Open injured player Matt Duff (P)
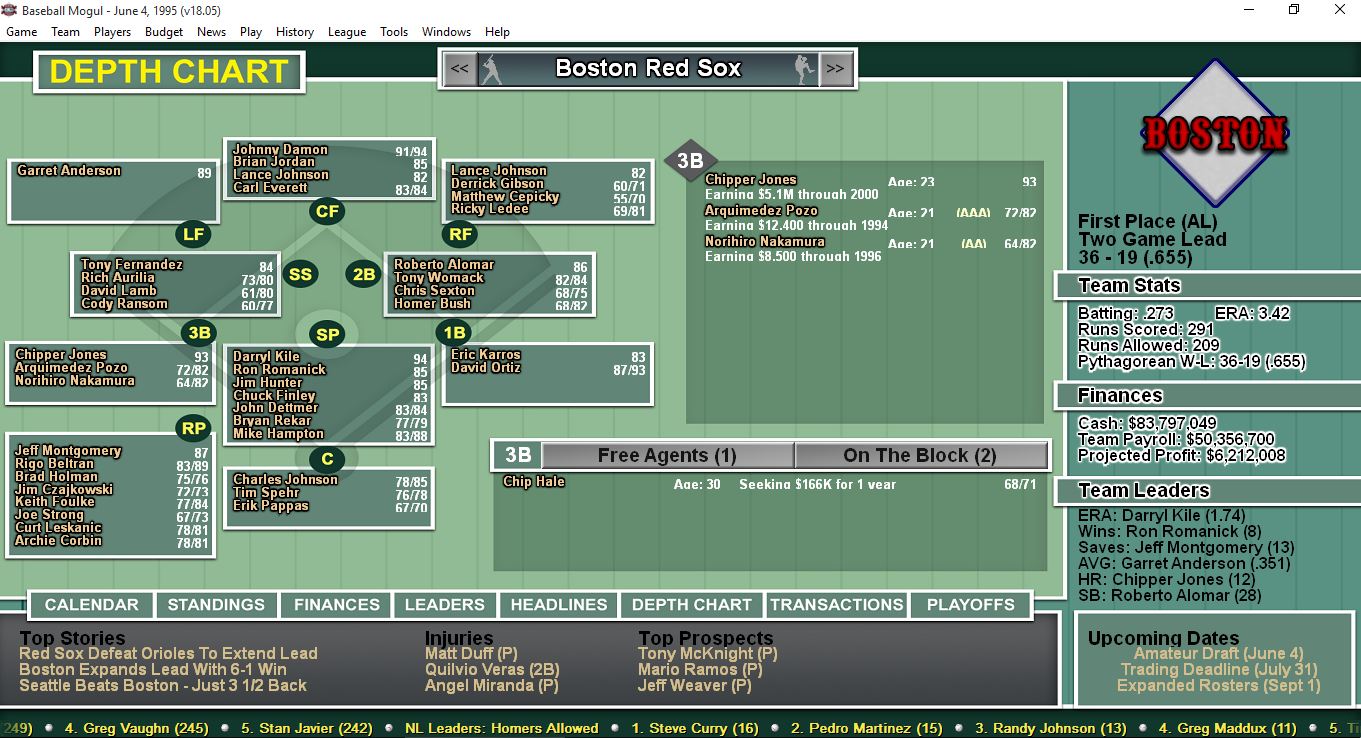 click(x=471, y=654)
